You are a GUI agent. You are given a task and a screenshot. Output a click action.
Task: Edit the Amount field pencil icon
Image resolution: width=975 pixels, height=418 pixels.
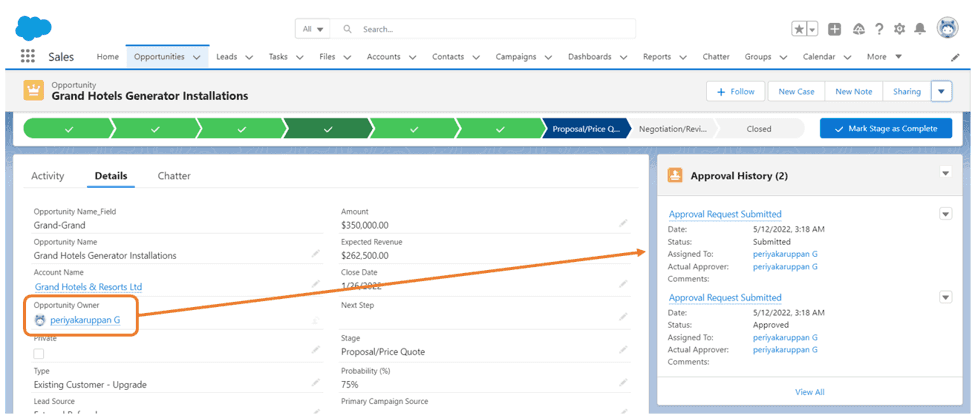click(x=623, y=223)
